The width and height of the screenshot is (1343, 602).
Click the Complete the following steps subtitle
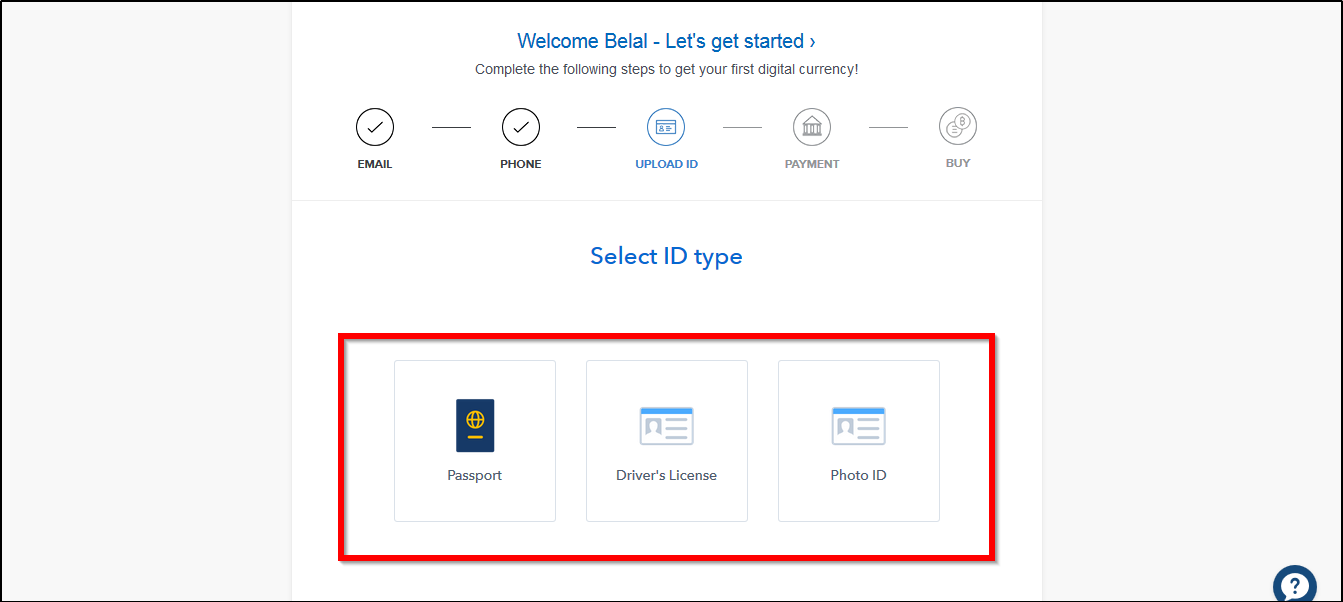click(x=667, y=69)
